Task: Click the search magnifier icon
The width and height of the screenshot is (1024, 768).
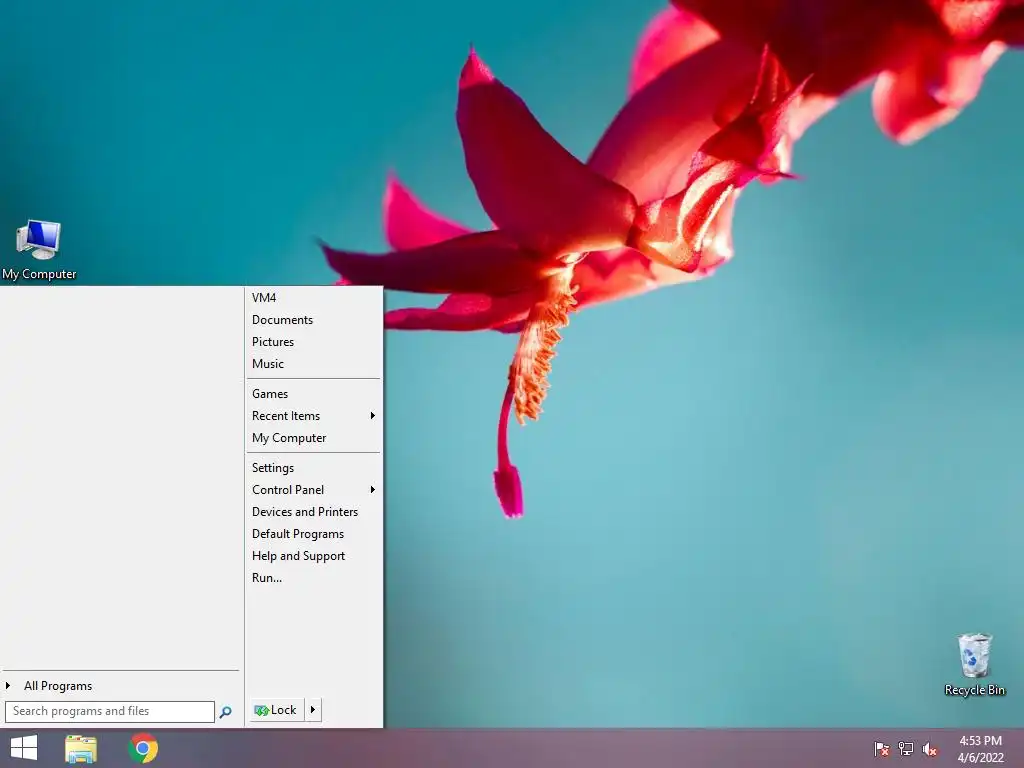Action: (225, 712)
